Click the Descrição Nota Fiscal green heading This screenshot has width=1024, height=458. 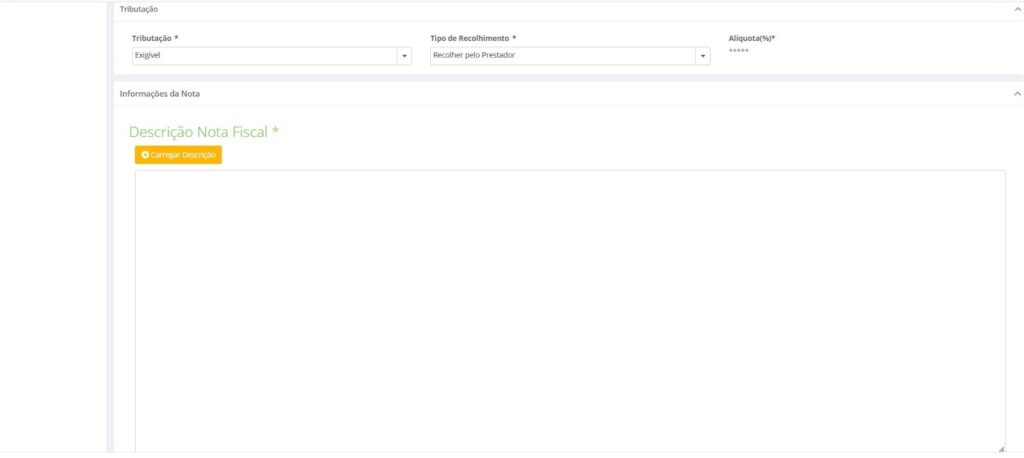198,132
